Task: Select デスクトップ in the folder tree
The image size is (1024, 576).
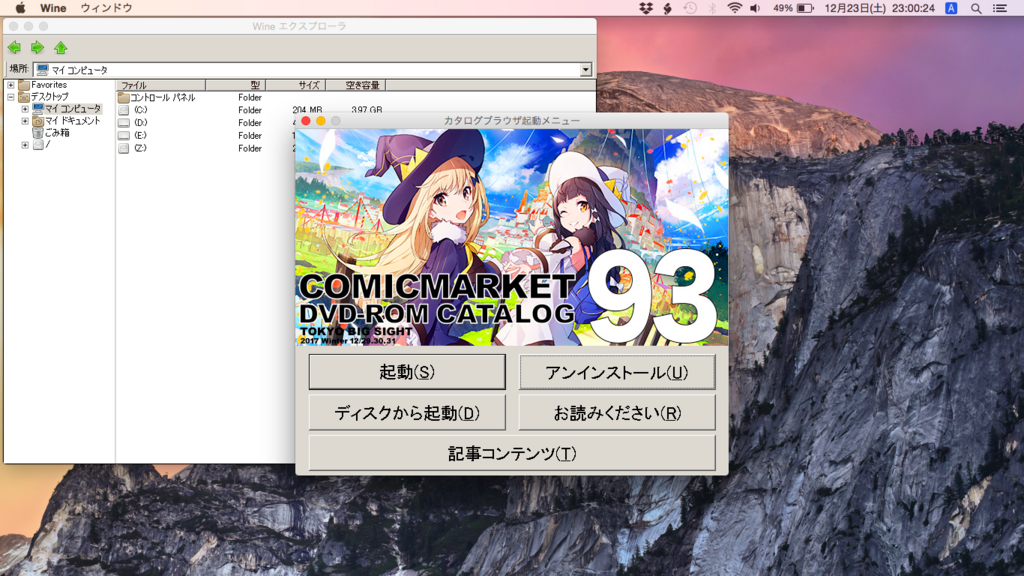Action: (50, 97)
